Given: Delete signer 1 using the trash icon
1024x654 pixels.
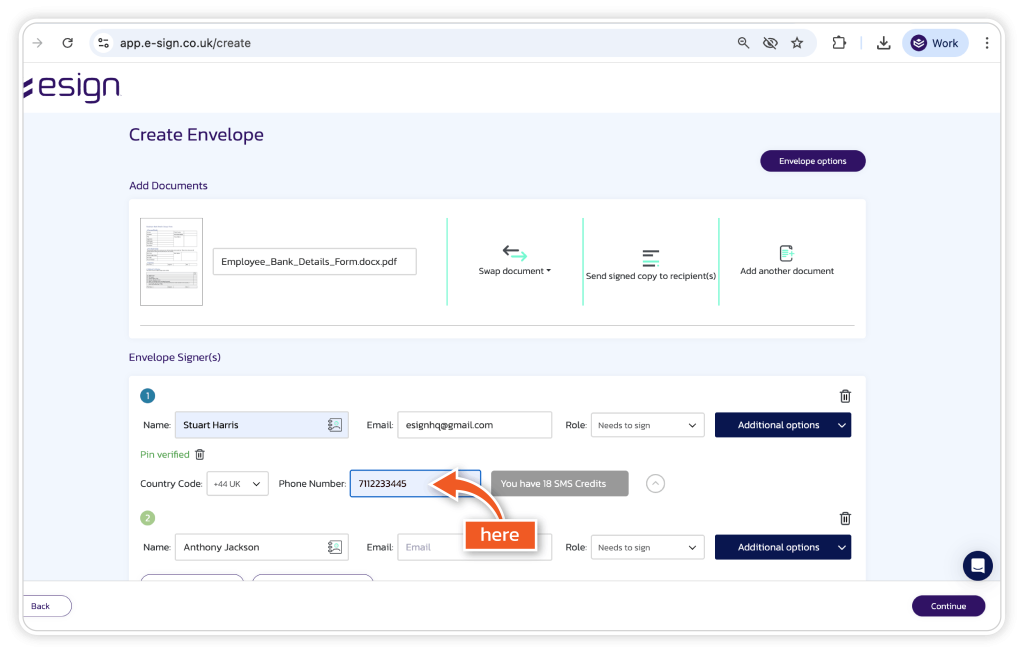Looking at the screenshot, I should (845, 396).
